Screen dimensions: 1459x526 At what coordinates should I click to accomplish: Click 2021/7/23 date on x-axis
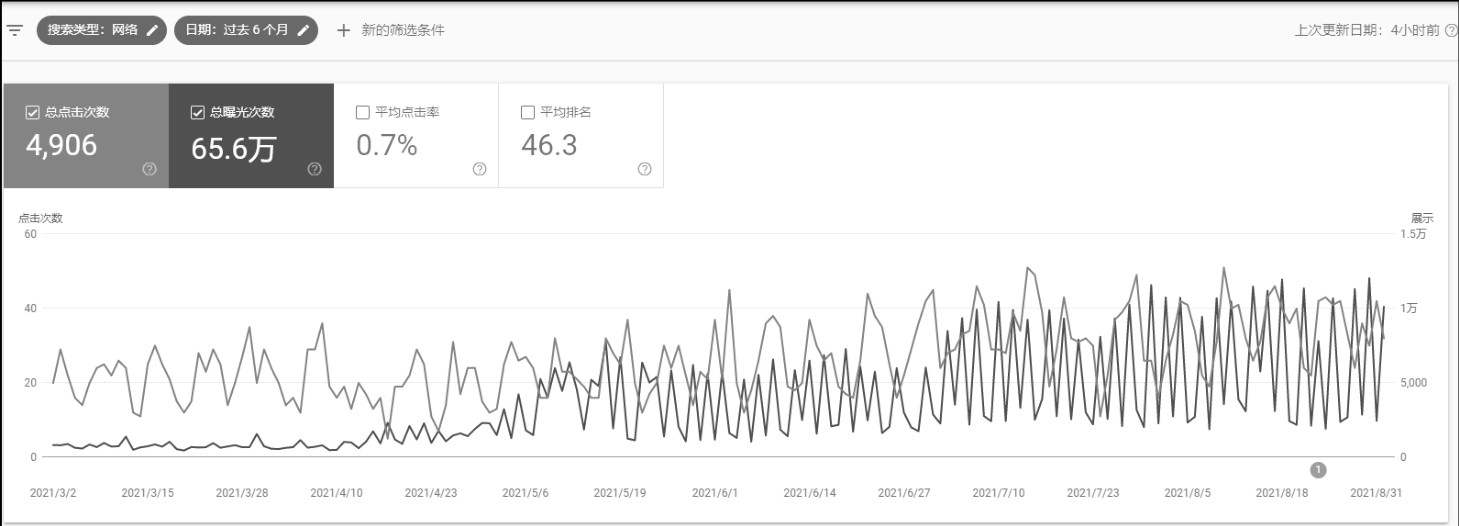1093,493
